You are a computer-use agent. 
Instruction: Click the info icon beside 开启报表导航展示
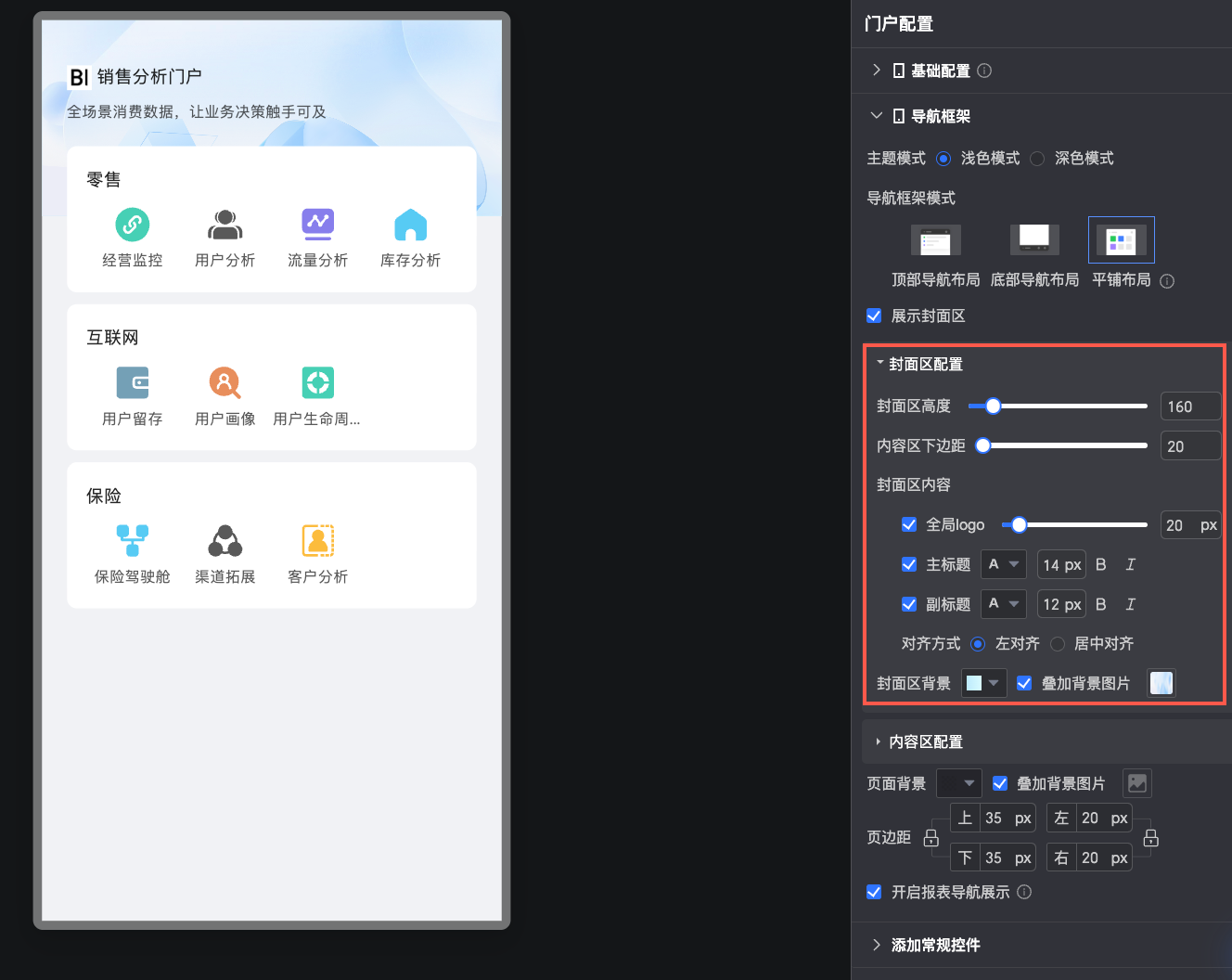pyautogui.click(x=1024, y=892)
